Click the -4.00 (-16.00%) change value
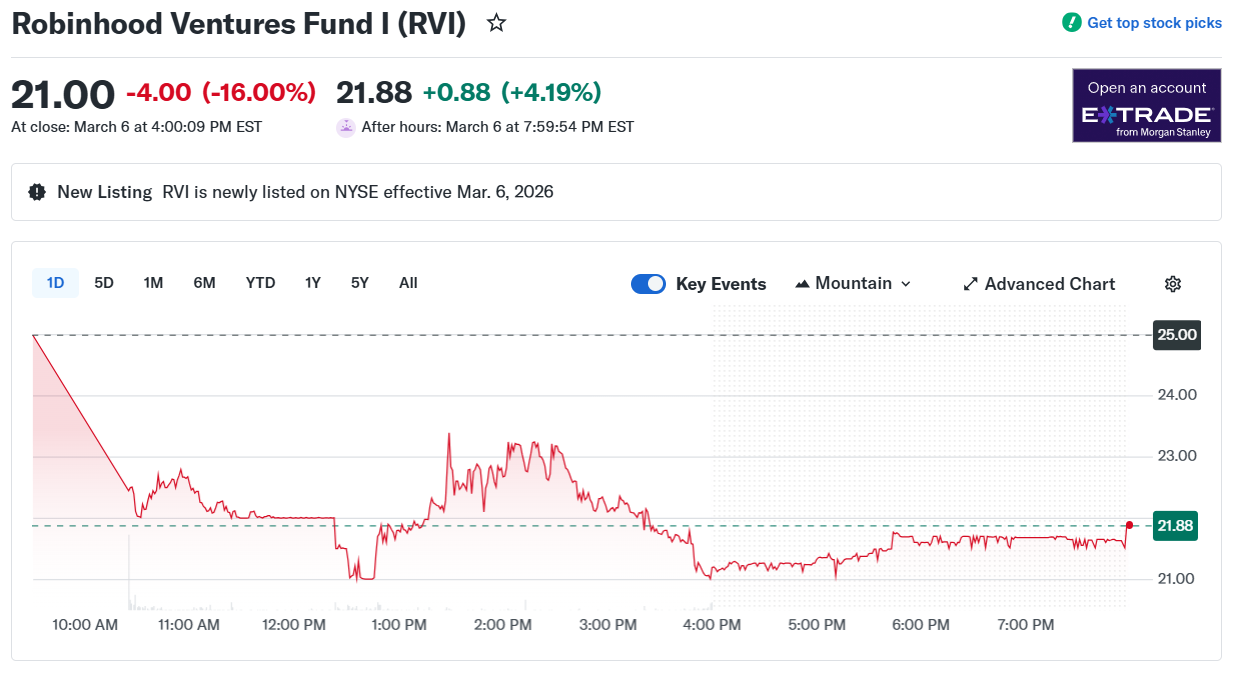This screenshot has height=675, width=1241. click(221, 93)
